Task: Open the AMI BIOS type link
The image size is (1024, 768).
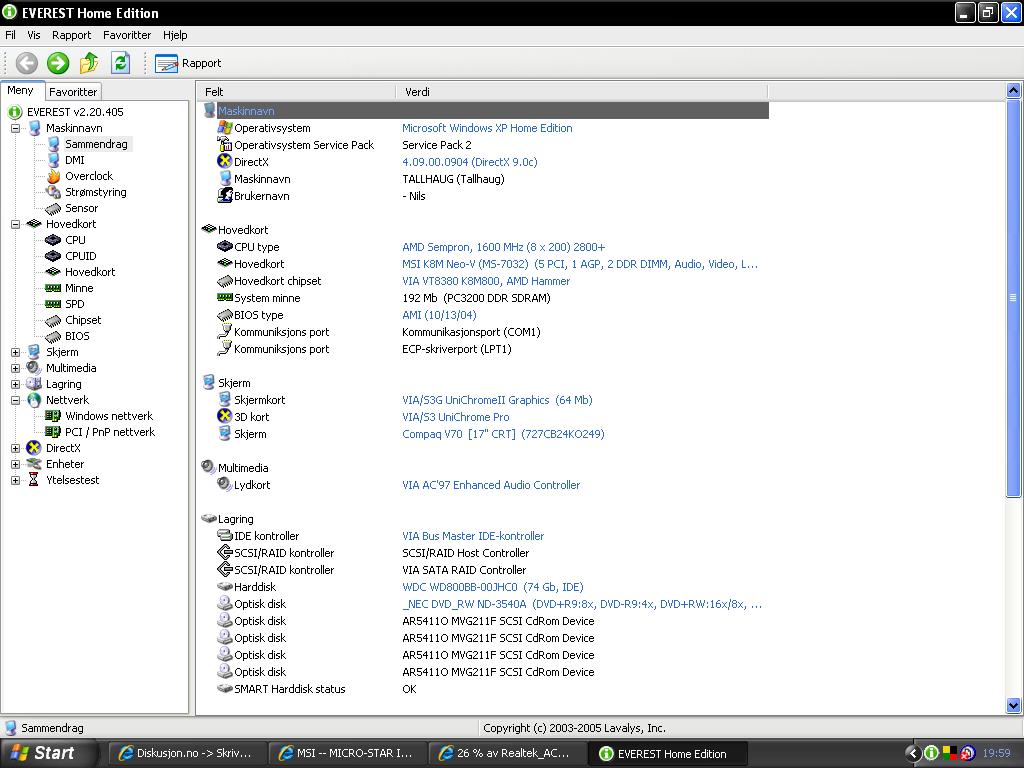Action: pos(440,315)
